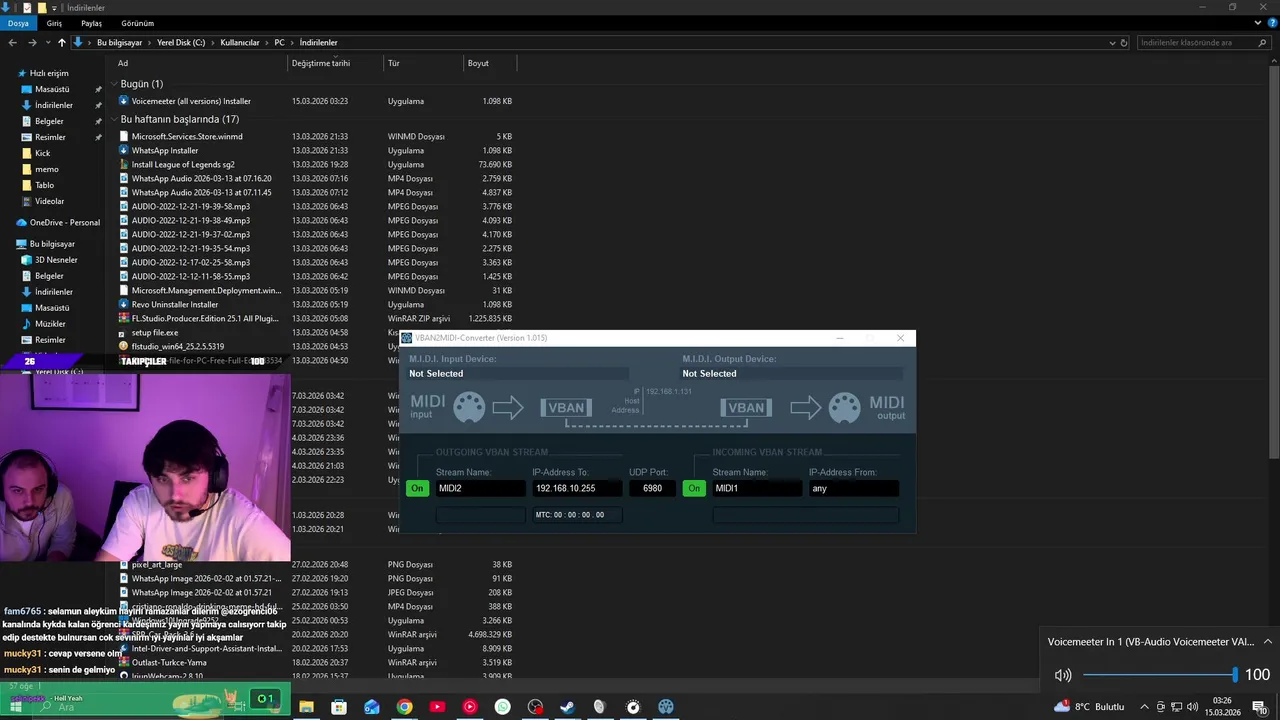1280x720 pixels.
Task: Go up one folder level arrow
Action: [62, 43]
